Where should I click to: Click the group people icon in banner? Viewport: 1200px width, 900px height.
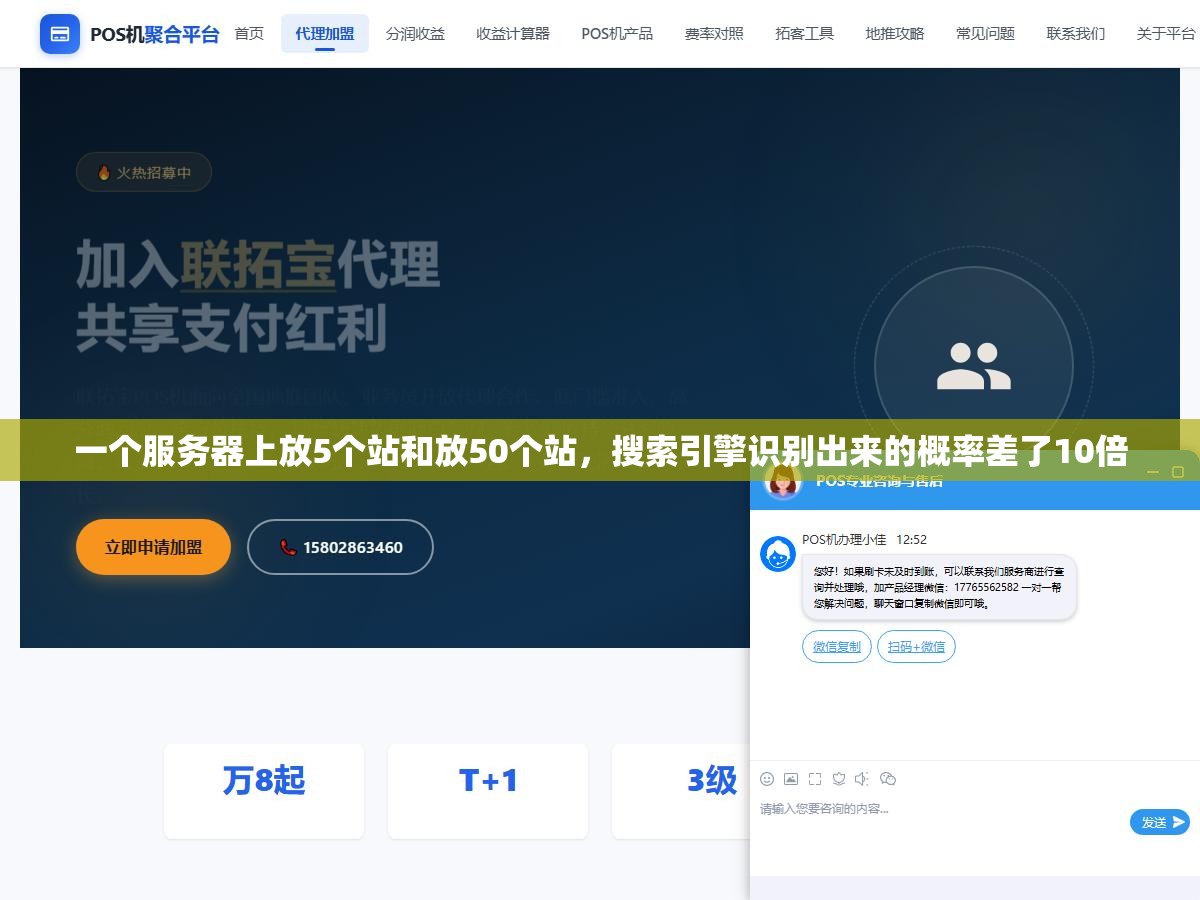coord(973,366)
